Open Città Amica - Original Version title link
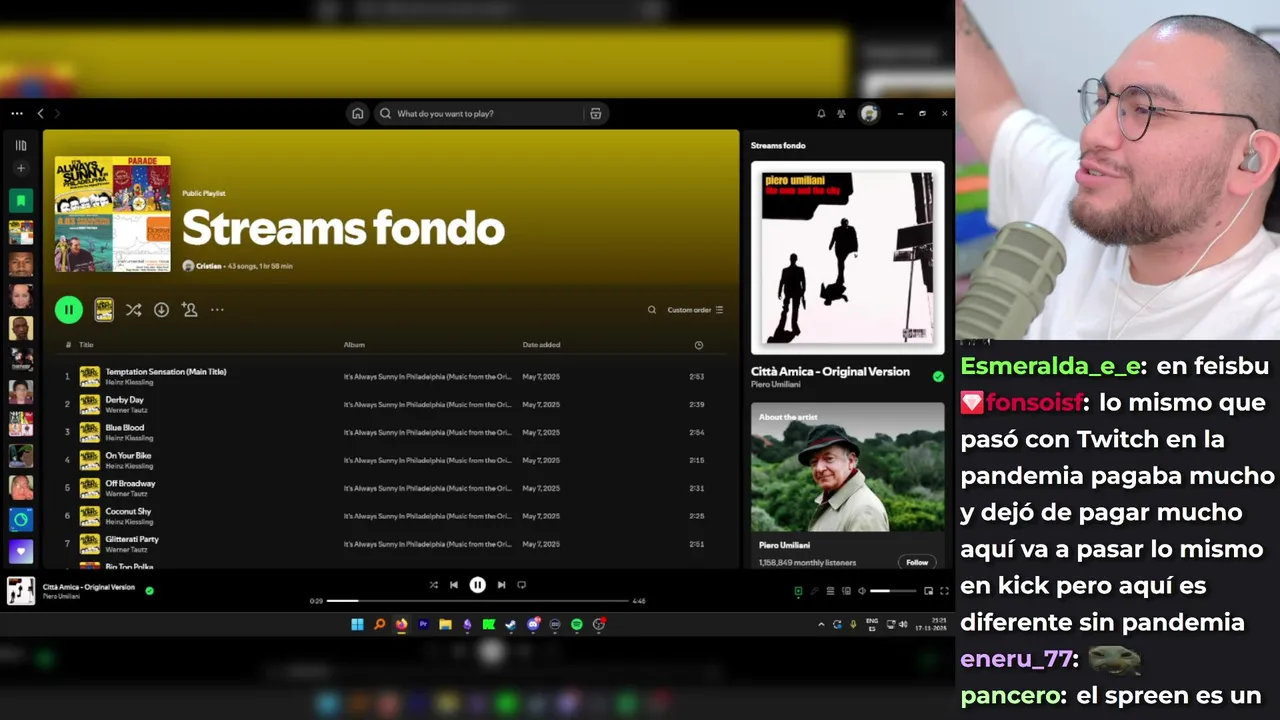Image resolution: width=1280 pixels, height=720 pixels. point(830,371)
